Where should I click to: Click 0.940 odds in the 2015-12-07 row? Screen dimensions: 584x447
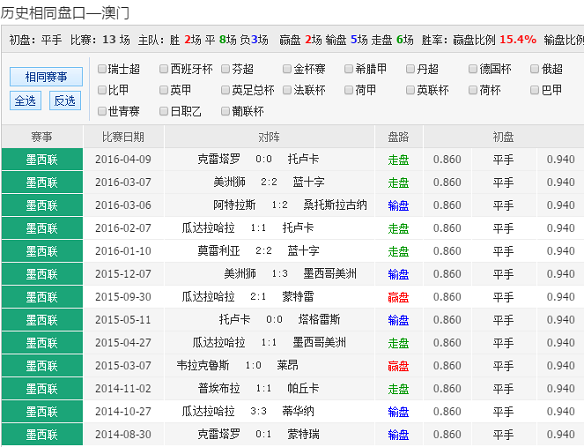(x=561, y=274)
